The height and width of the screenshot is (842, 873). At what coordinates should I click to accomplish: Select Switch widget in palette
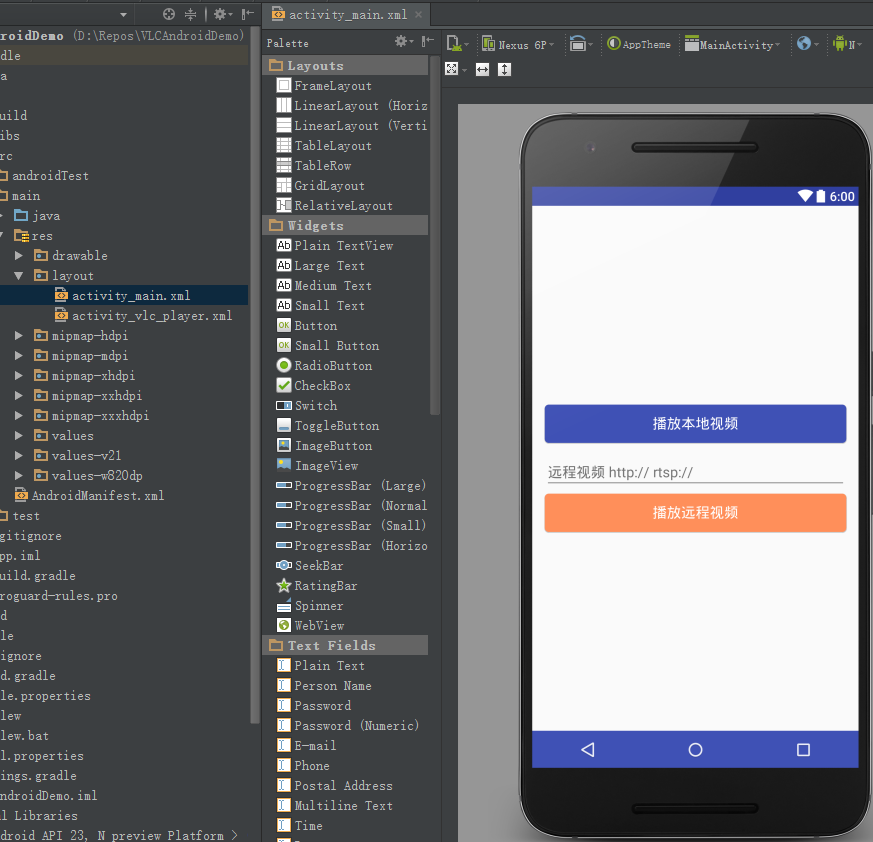coord(315,406)
